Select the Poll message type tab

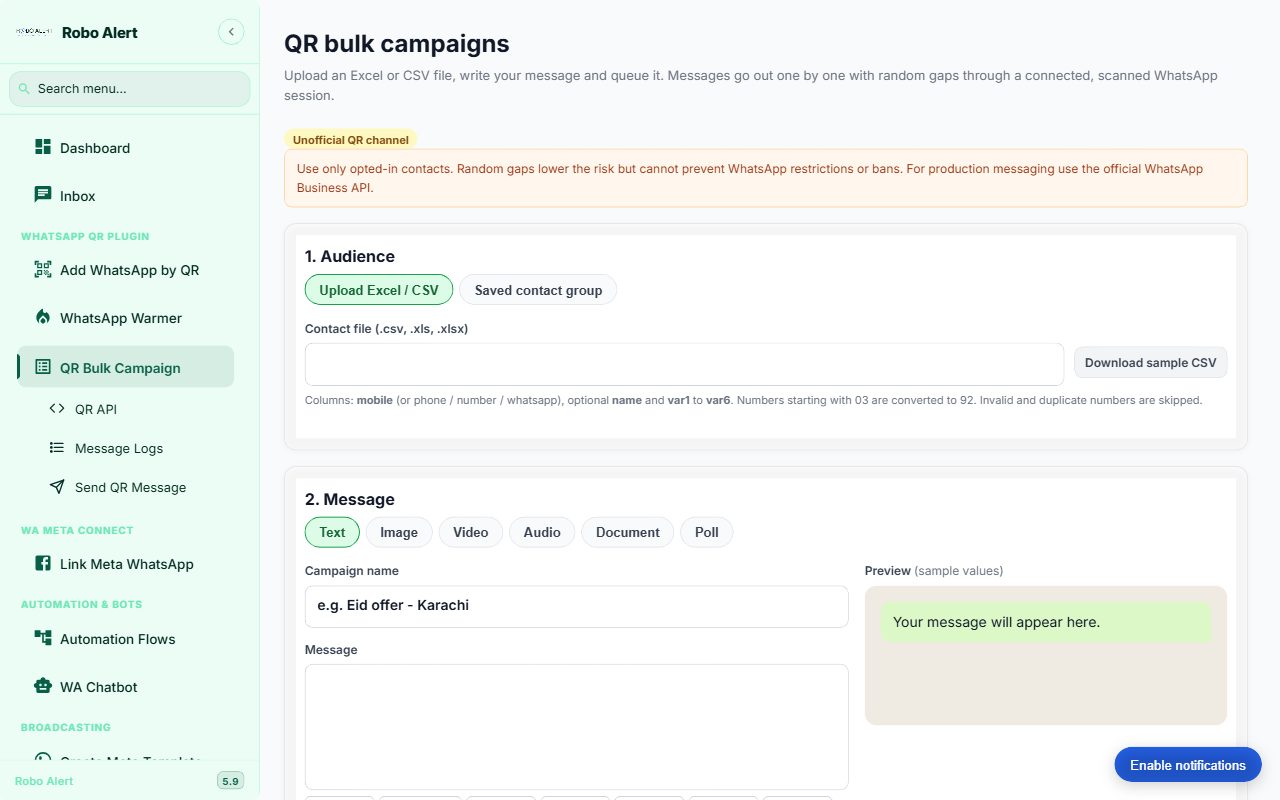pos(707,532)
